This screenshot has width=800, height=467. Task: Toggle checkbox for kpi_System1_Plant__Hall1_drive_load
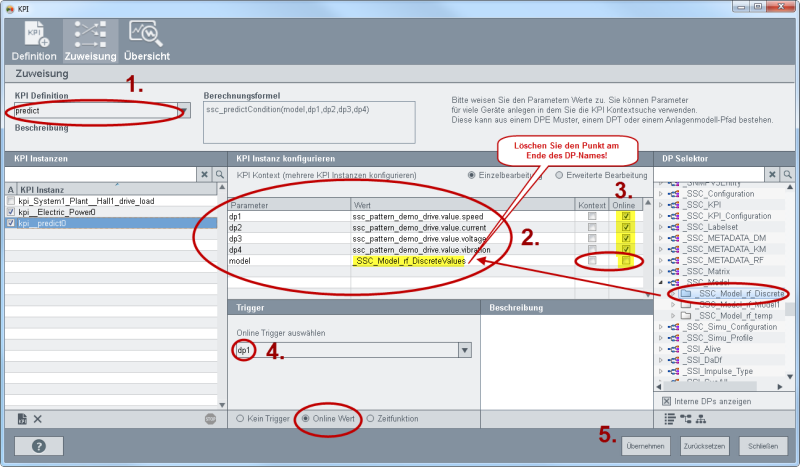click(x=11, y=201)
